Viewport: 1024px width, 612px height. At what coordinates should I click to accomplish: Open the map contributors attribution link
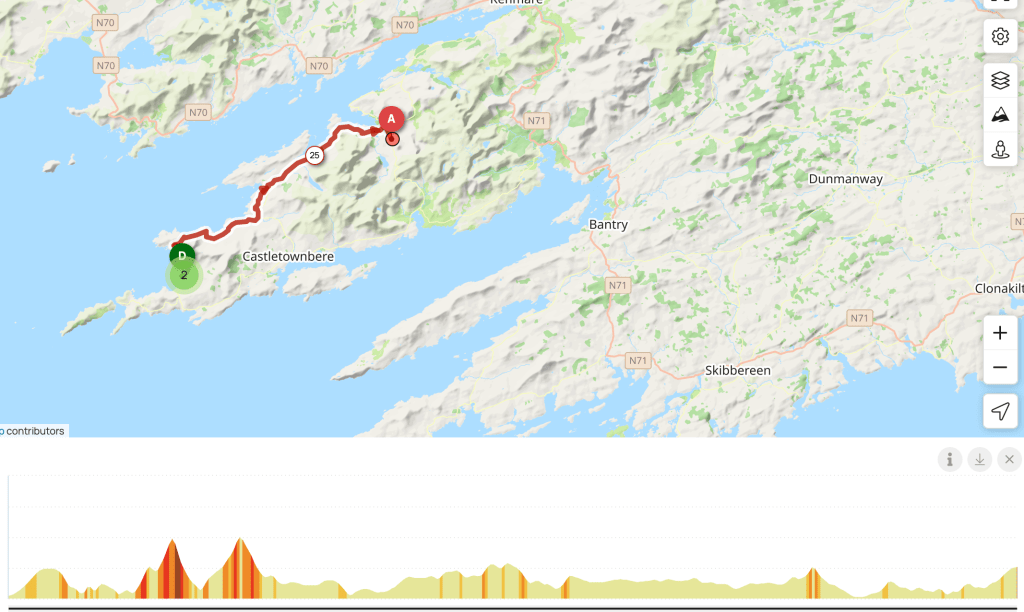point(33,431)
